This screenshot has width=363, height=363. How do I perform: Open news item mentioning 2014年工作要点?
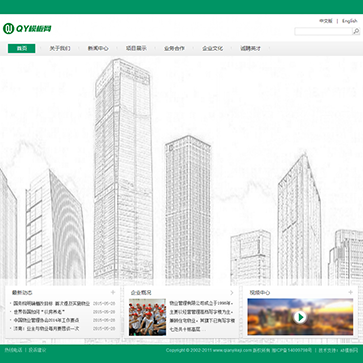[46, 320]
